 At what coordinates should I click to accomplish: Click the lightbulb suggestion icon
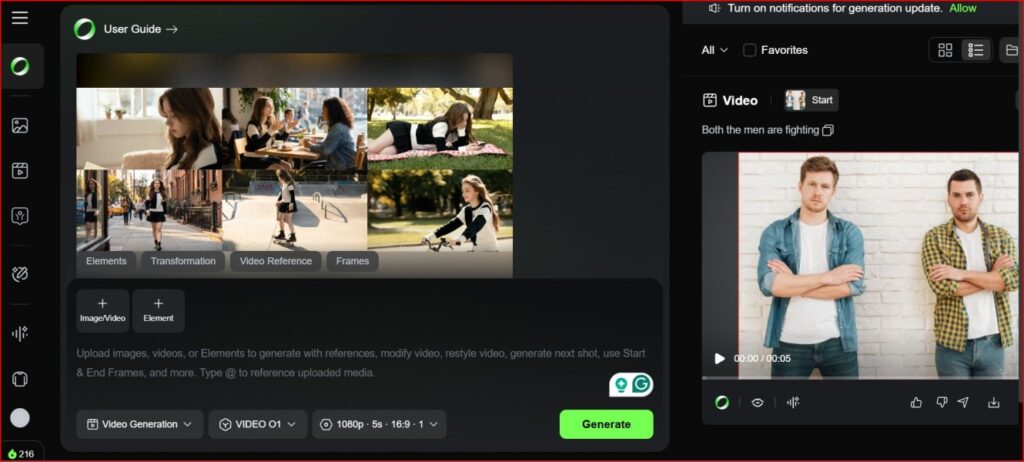tap(621, 385)
